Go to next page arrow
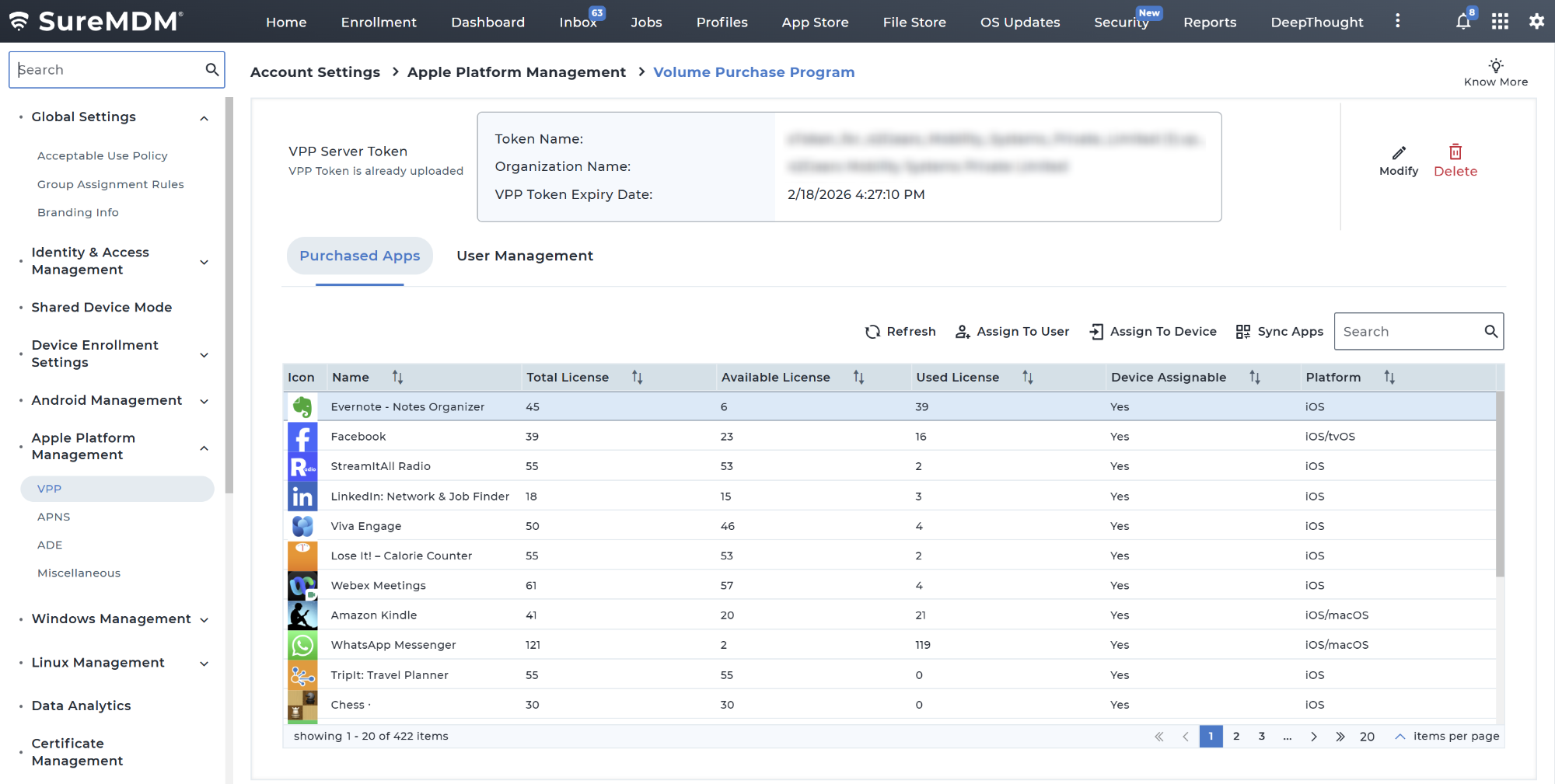This screenshot has width=1555, height=784. click(1314, 736)
